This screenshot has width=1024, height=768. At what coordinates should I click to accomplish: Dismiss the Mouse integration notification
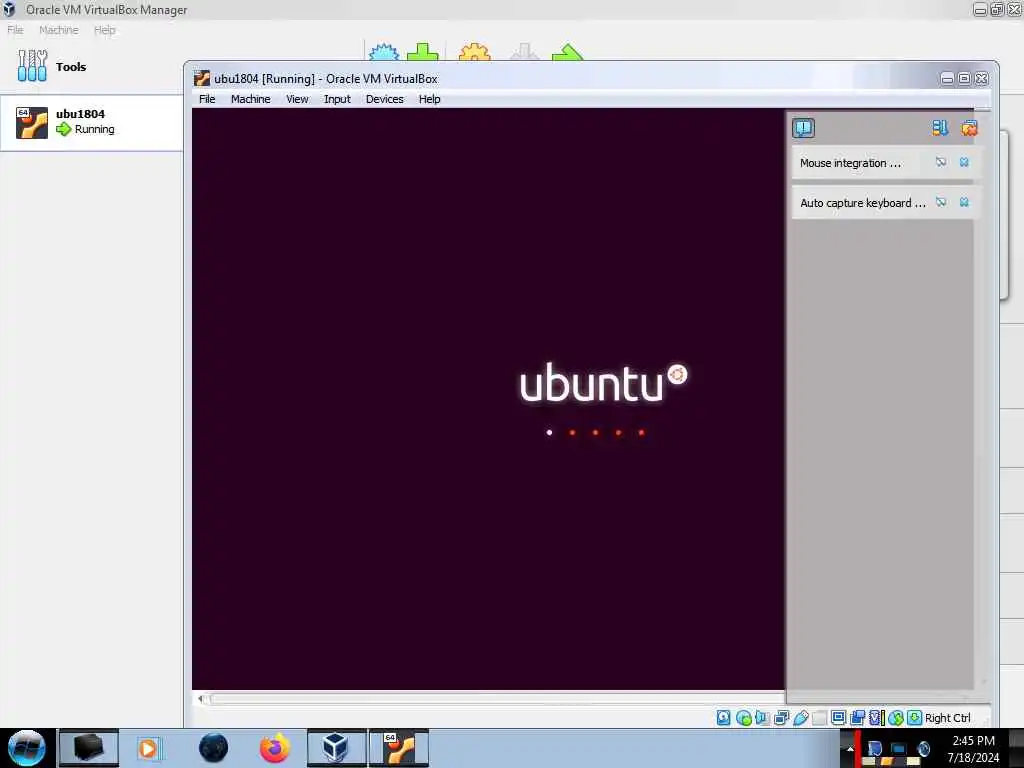click(x=964, y=162)
